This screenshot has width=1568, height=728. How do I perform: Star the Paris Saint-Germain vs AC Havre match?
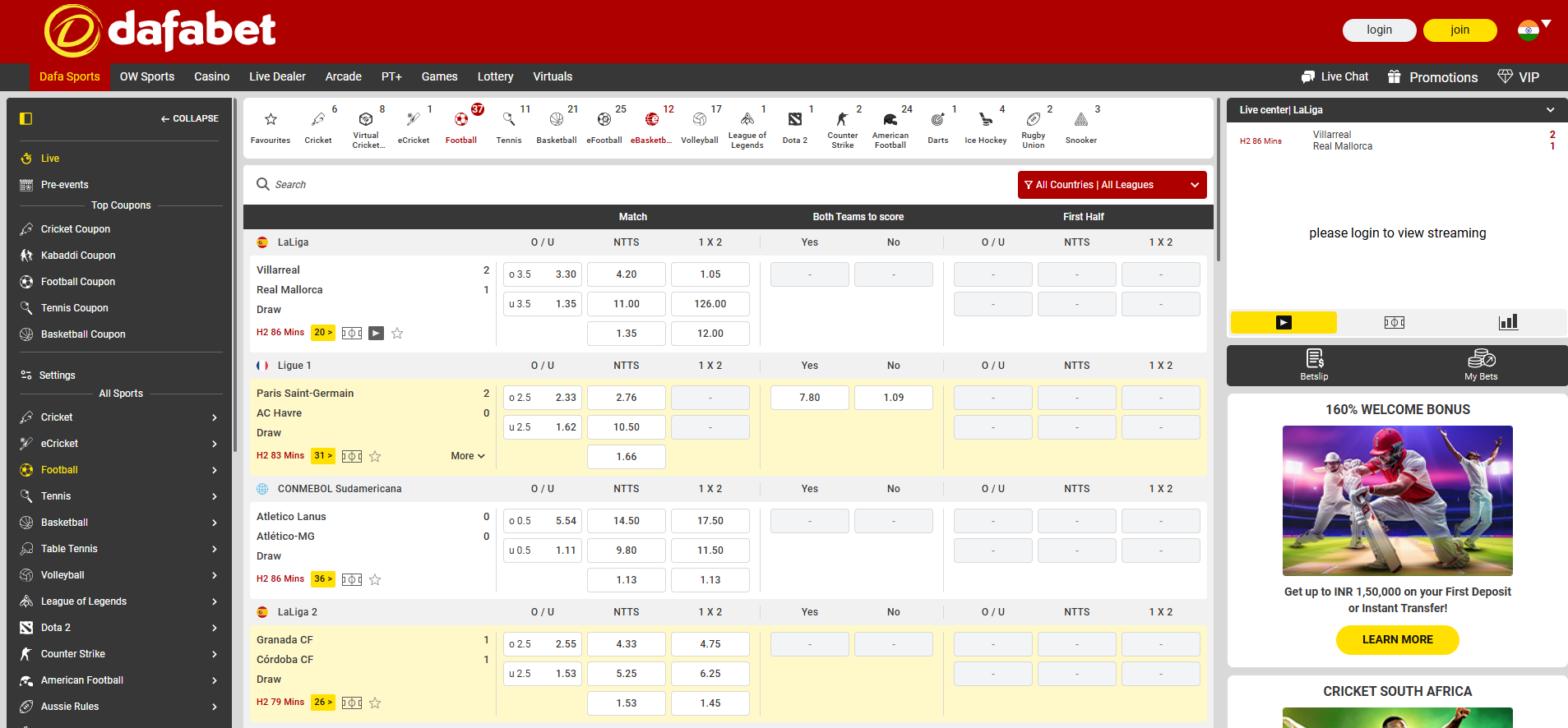[x=375, y=456]
